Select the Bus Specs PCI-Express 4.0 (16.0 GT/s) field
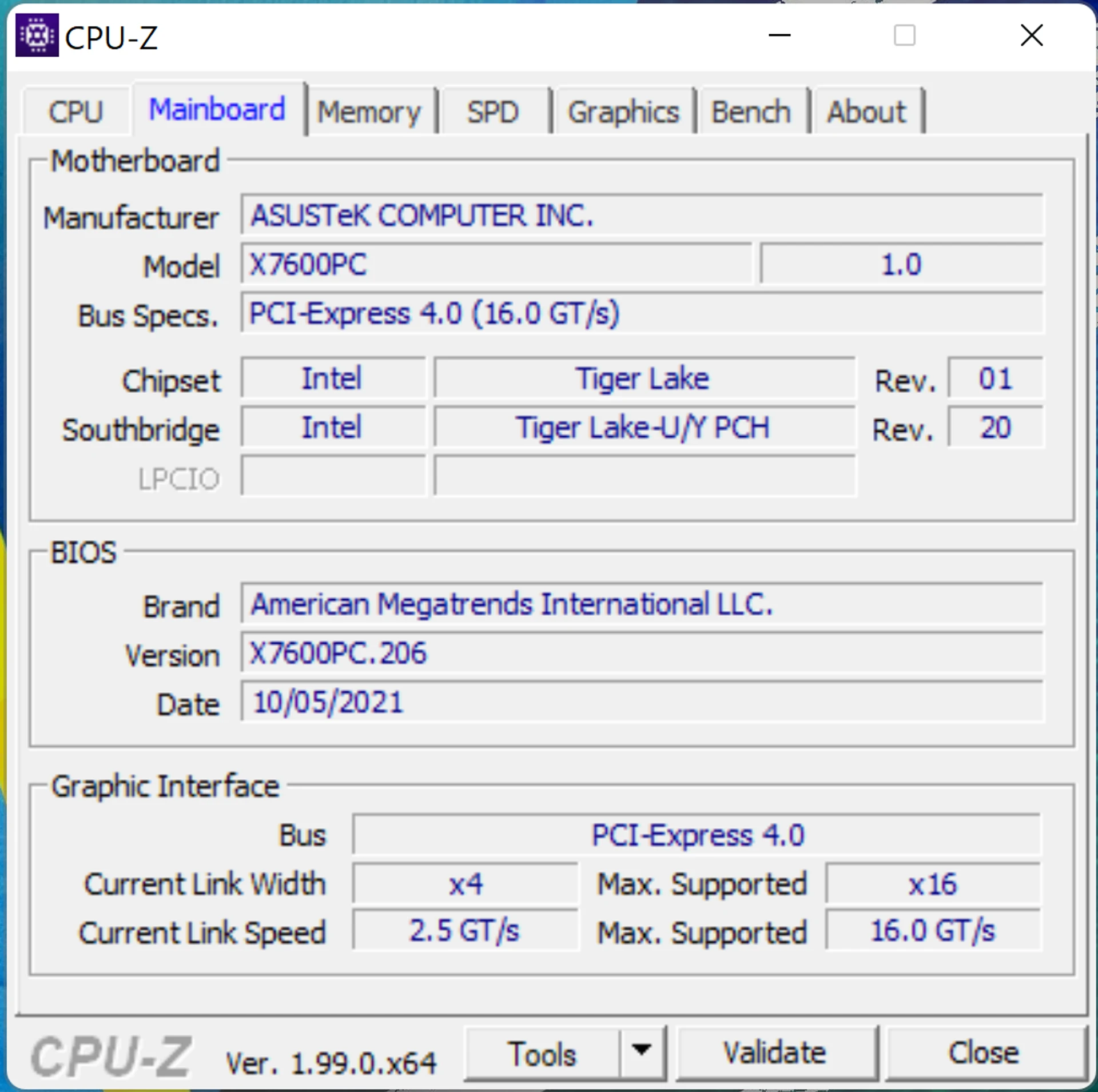 click(x=642, y=313)
